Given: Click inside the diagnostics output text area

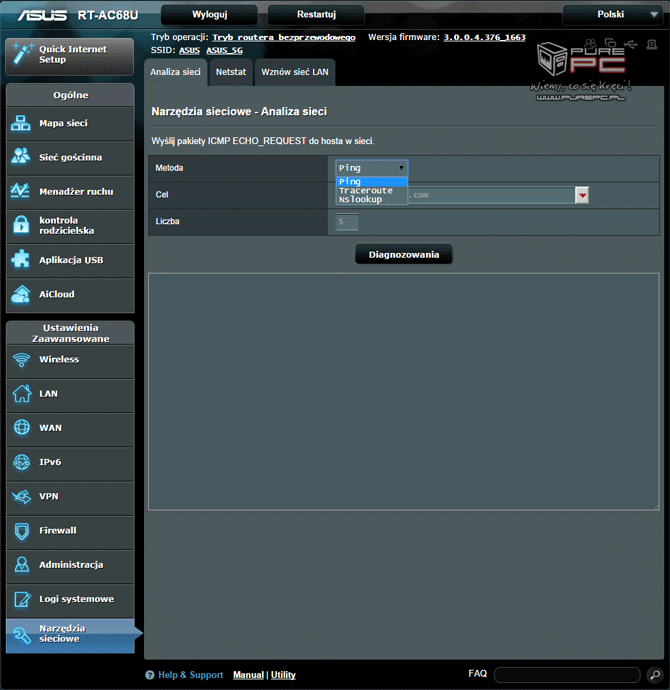Looking at the screenshot, I should tap(404, 392).
